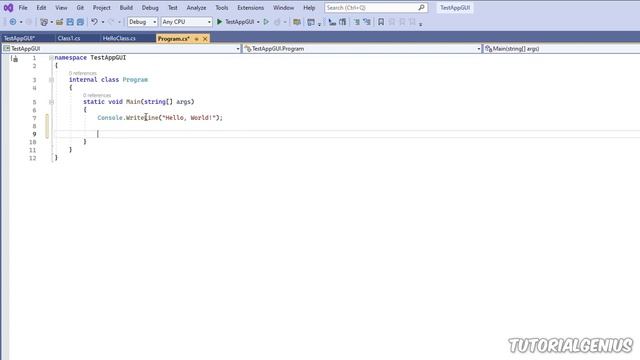Click the 0 references link above class Program
The image size is (640, 360).
[x=82, y=73]
